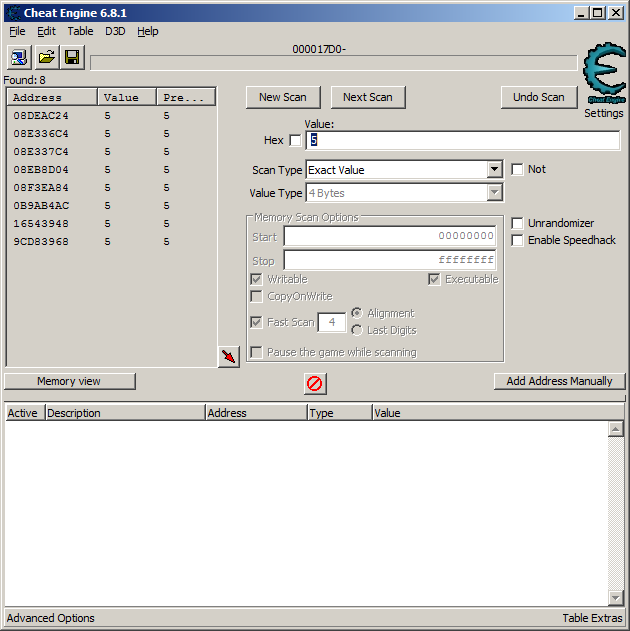Select address 08E337C4 in results
Image resolution: width=630 pixels, height=631 pixels.
click(41, 152)
